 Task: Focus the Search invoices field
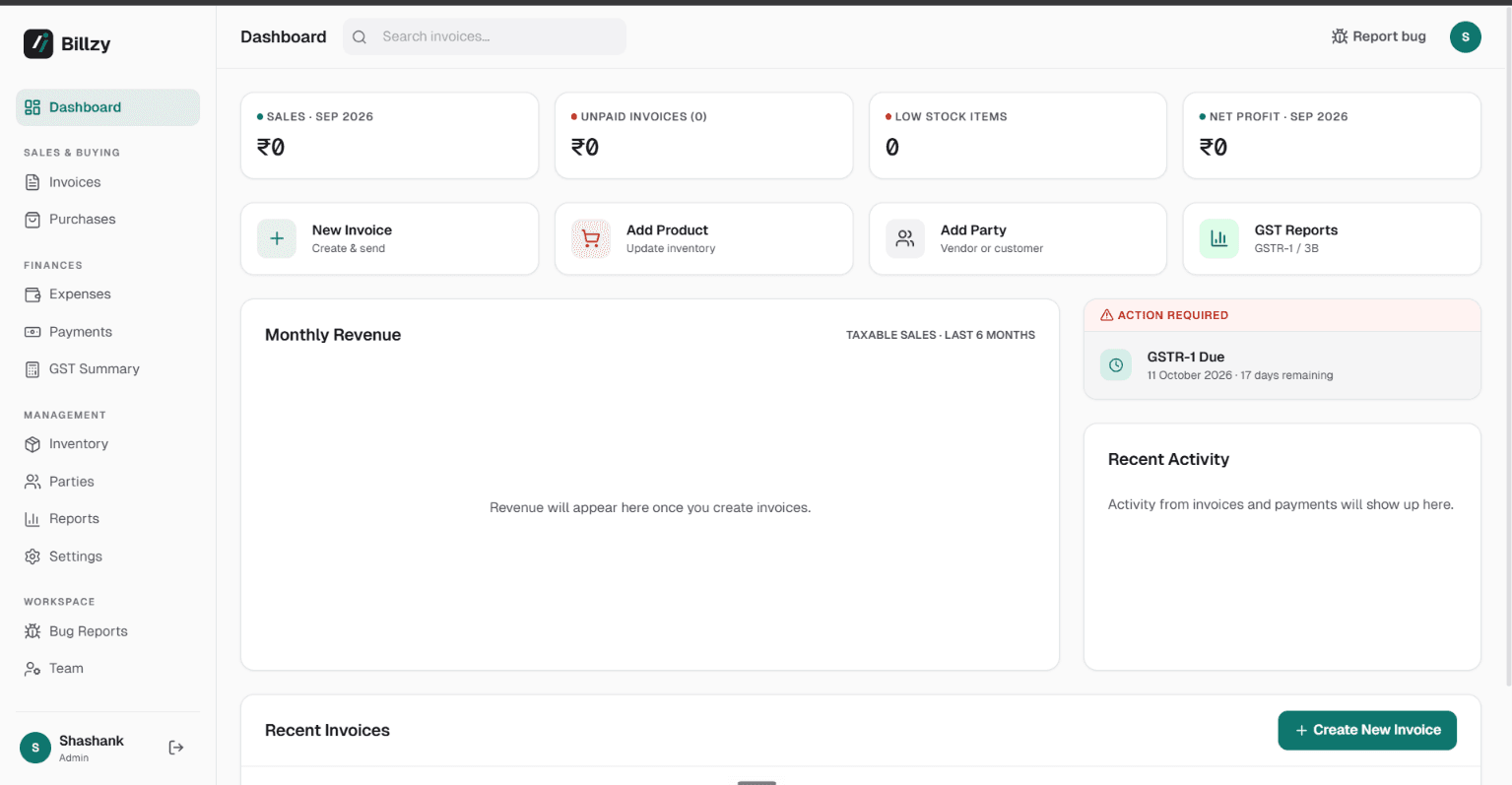coord(485,36)
